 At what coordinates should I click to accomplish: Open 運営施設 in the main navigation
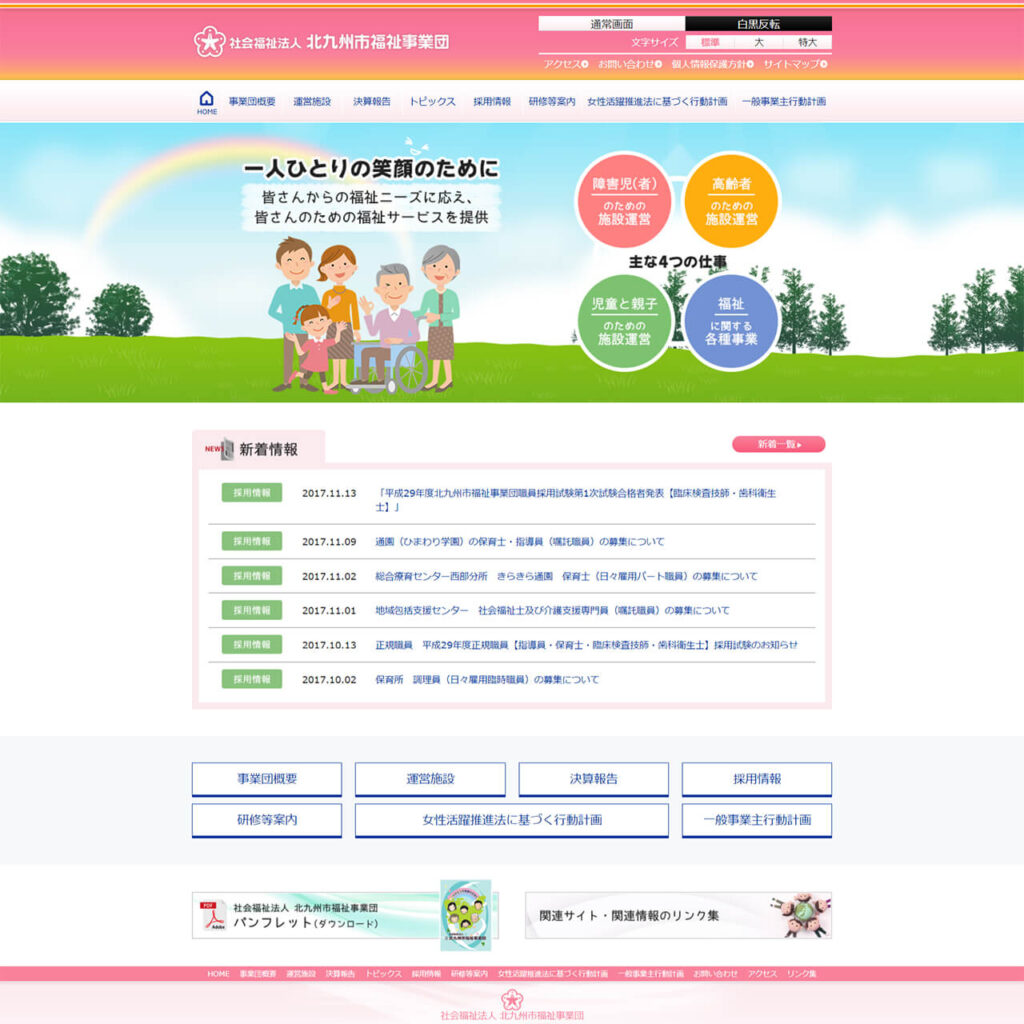click(312, 101)
